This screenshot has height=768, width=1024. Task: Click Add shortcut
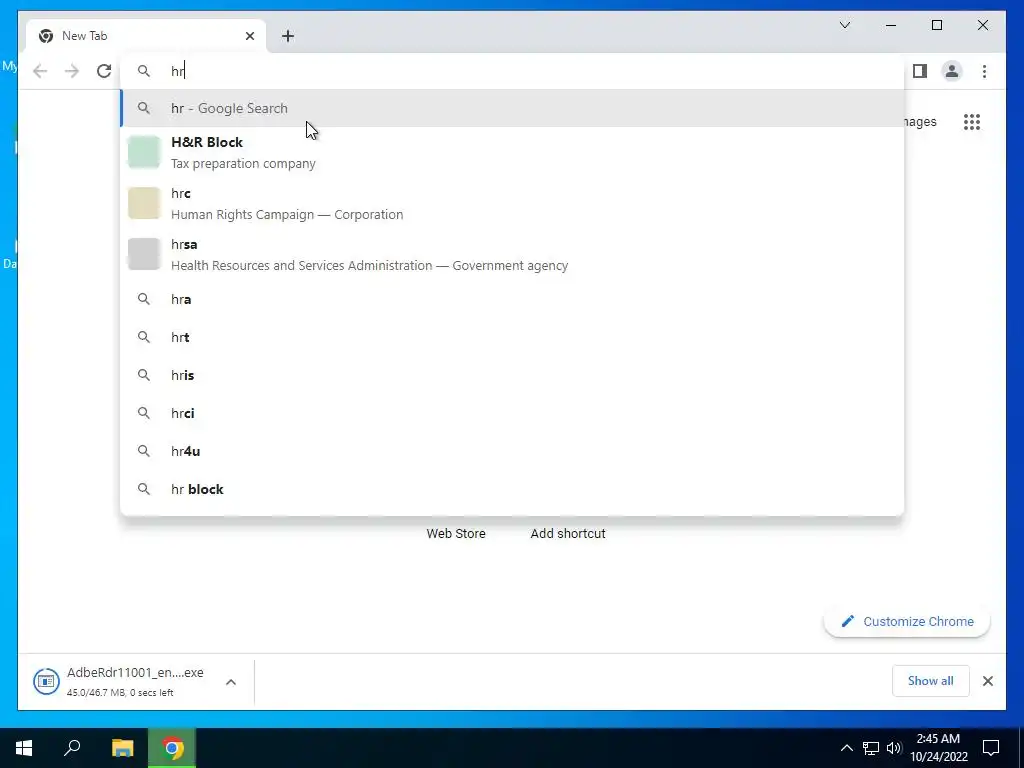[568, 534]
